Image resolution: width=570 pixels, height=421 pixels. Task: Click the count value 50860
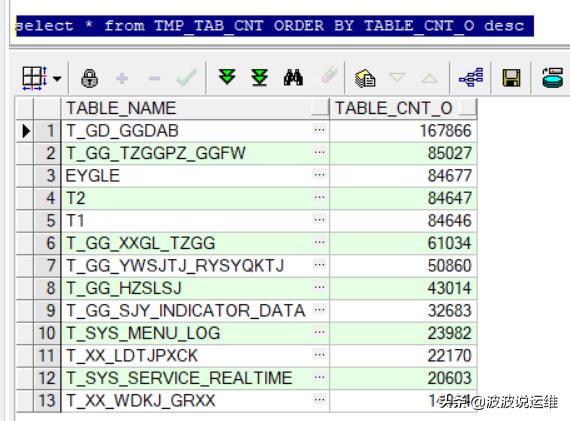450,266
